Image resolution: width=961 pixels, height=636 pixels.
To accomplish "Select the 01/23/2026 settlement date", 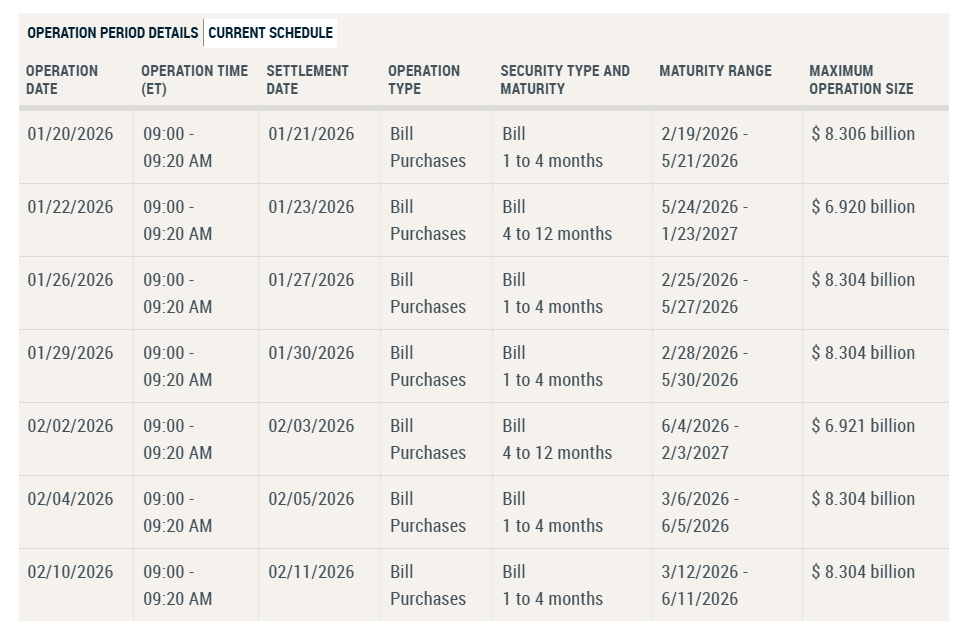I will click(x=310, y=206).
